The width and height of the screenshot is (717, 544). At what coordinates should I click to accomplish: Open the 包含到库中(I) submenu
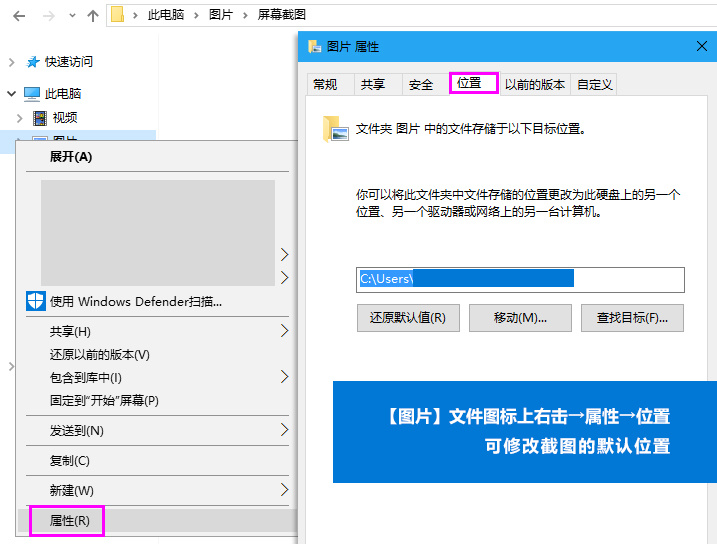157,378
